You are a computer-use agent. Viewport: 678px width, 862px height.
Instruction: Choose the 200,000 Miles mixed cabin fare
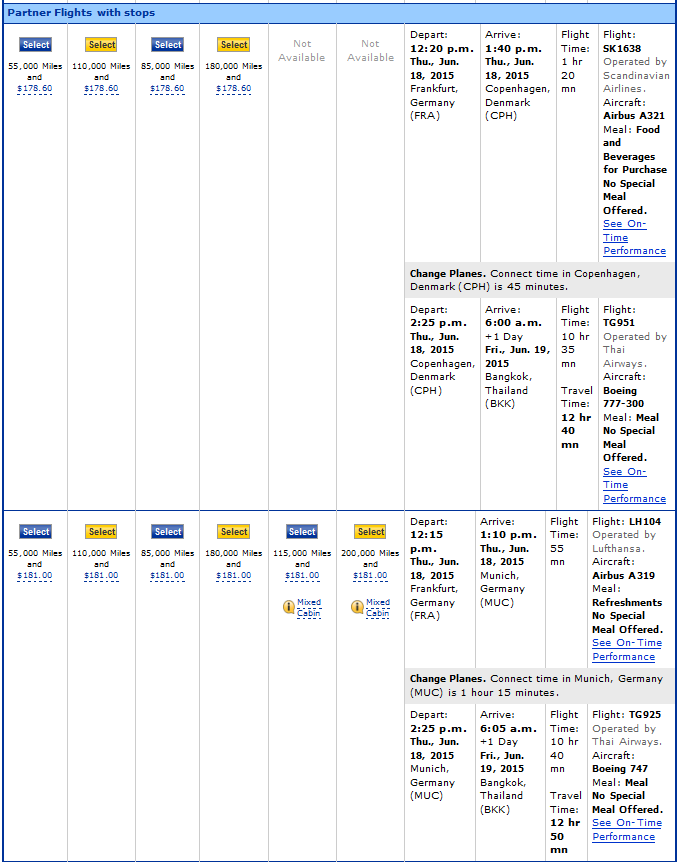[370, 532]
